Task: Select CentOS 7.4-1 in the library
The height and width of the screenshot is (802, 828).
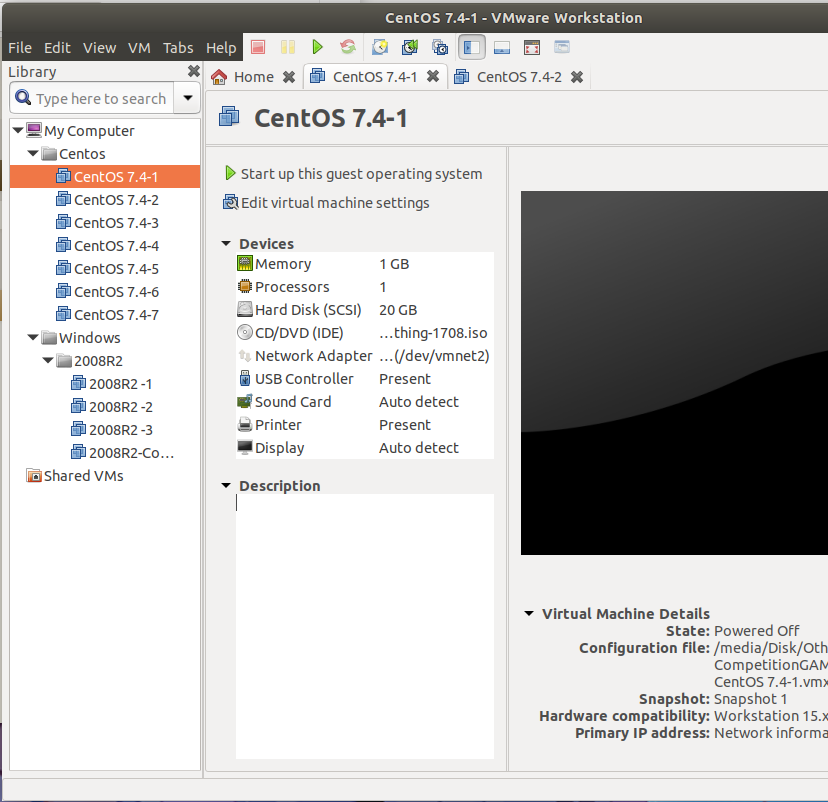Action: [105, 176]
